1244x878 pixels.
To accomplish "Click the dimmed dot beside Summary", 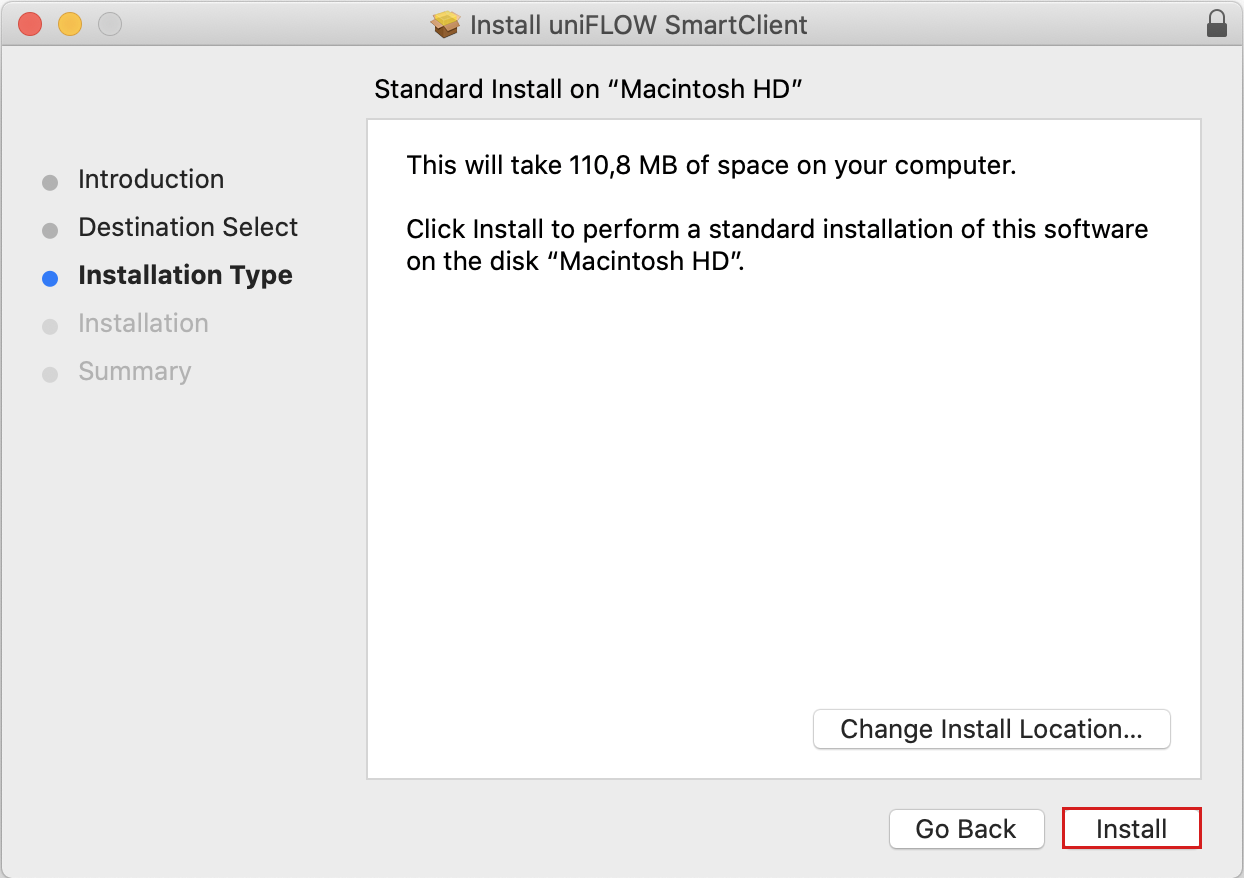I will pos(49,373).
